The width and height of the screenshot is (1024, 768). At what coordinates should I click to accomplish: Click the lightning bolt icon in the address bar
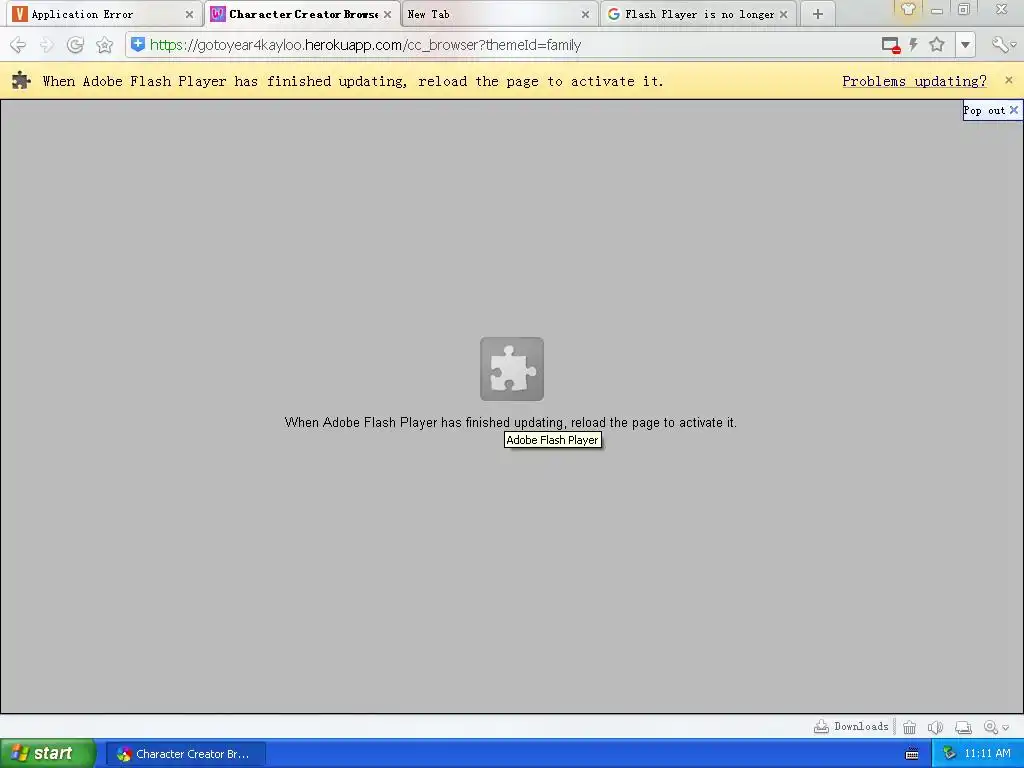click(x=914, y=45)
